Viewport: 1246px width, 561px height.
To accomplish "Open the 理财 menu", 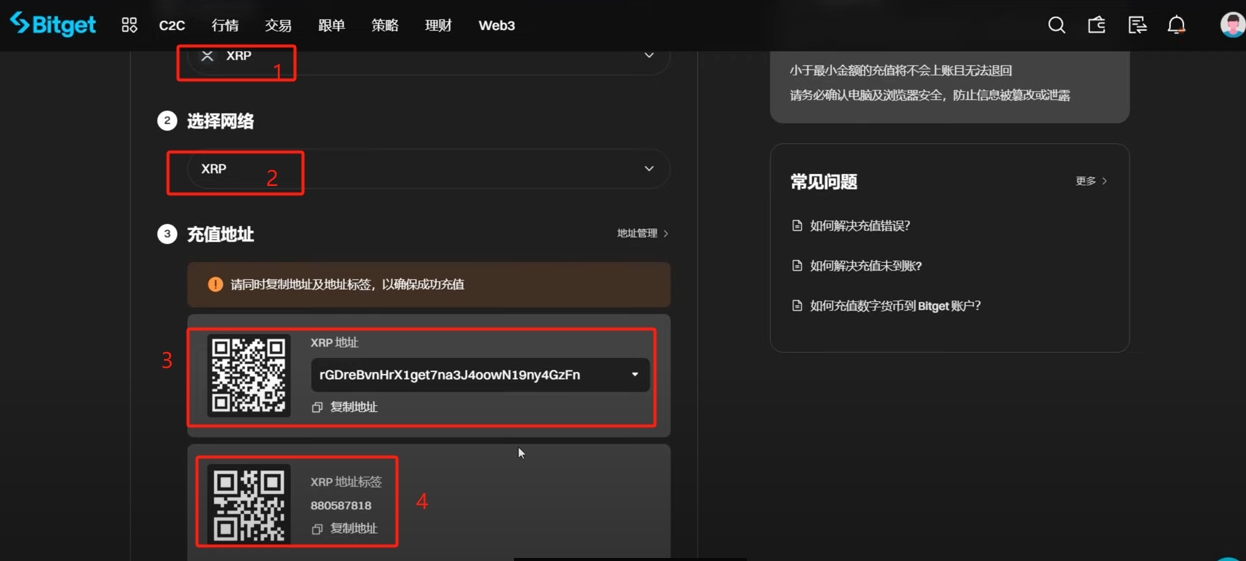I will tap(438, 25).
